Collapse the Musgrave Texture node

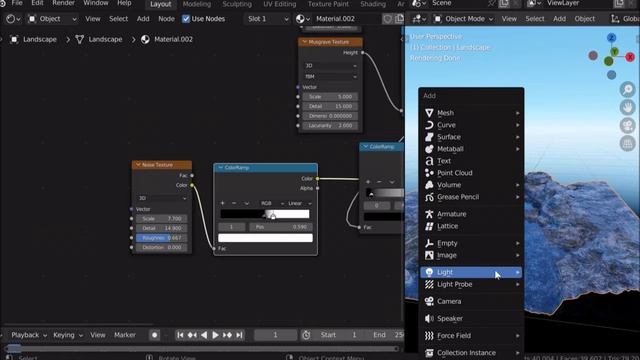(304, 42)
